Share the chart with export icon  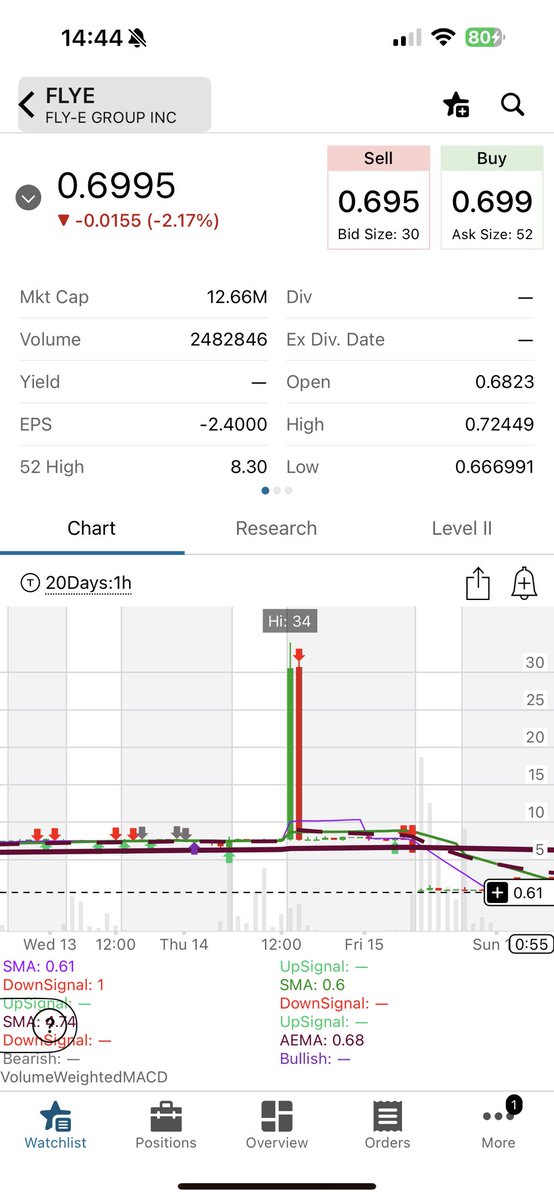(x=478, y=584)
